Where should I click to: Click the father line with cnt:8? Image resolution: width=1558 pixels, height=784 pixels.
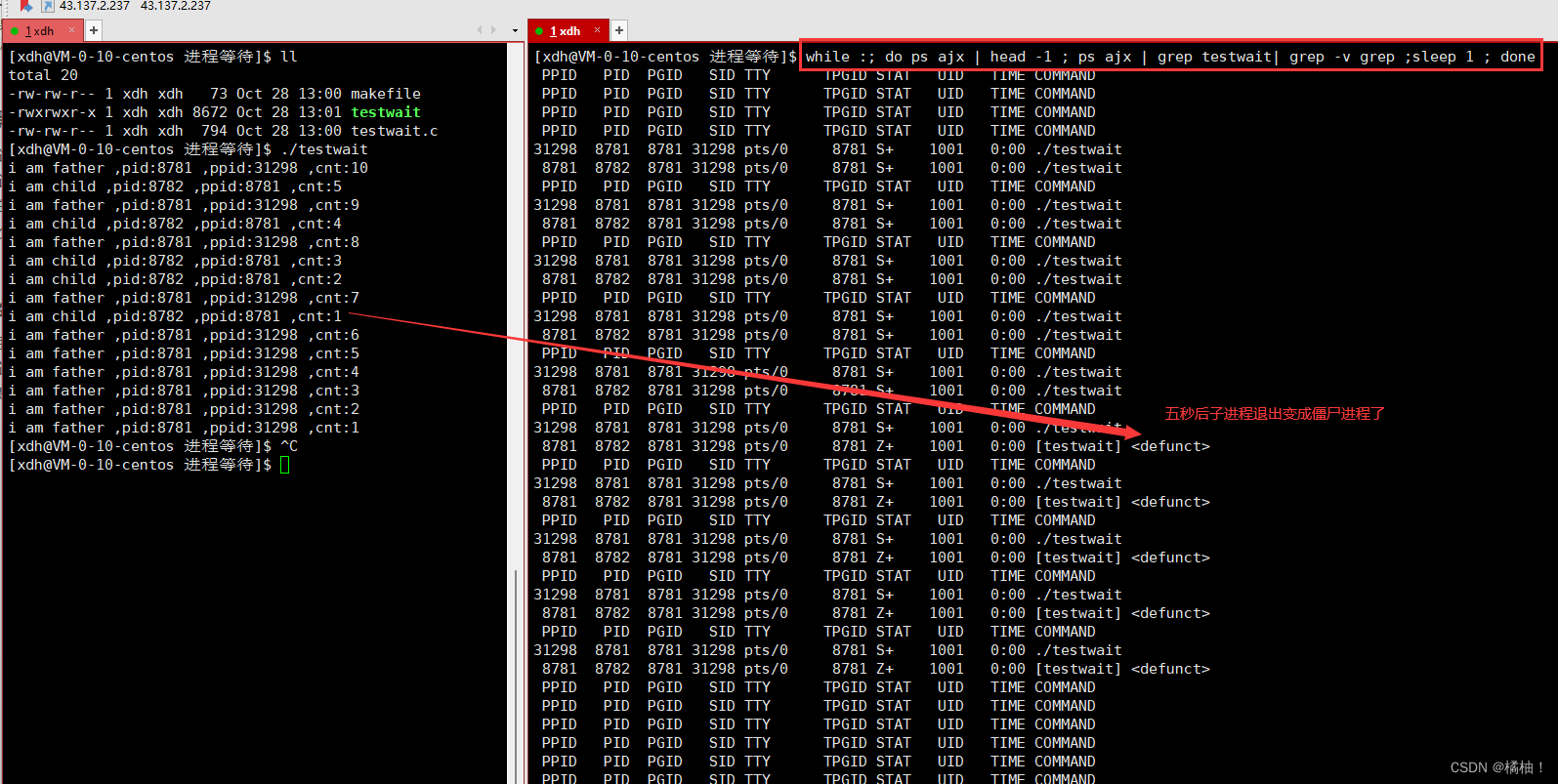coord(184,242)
